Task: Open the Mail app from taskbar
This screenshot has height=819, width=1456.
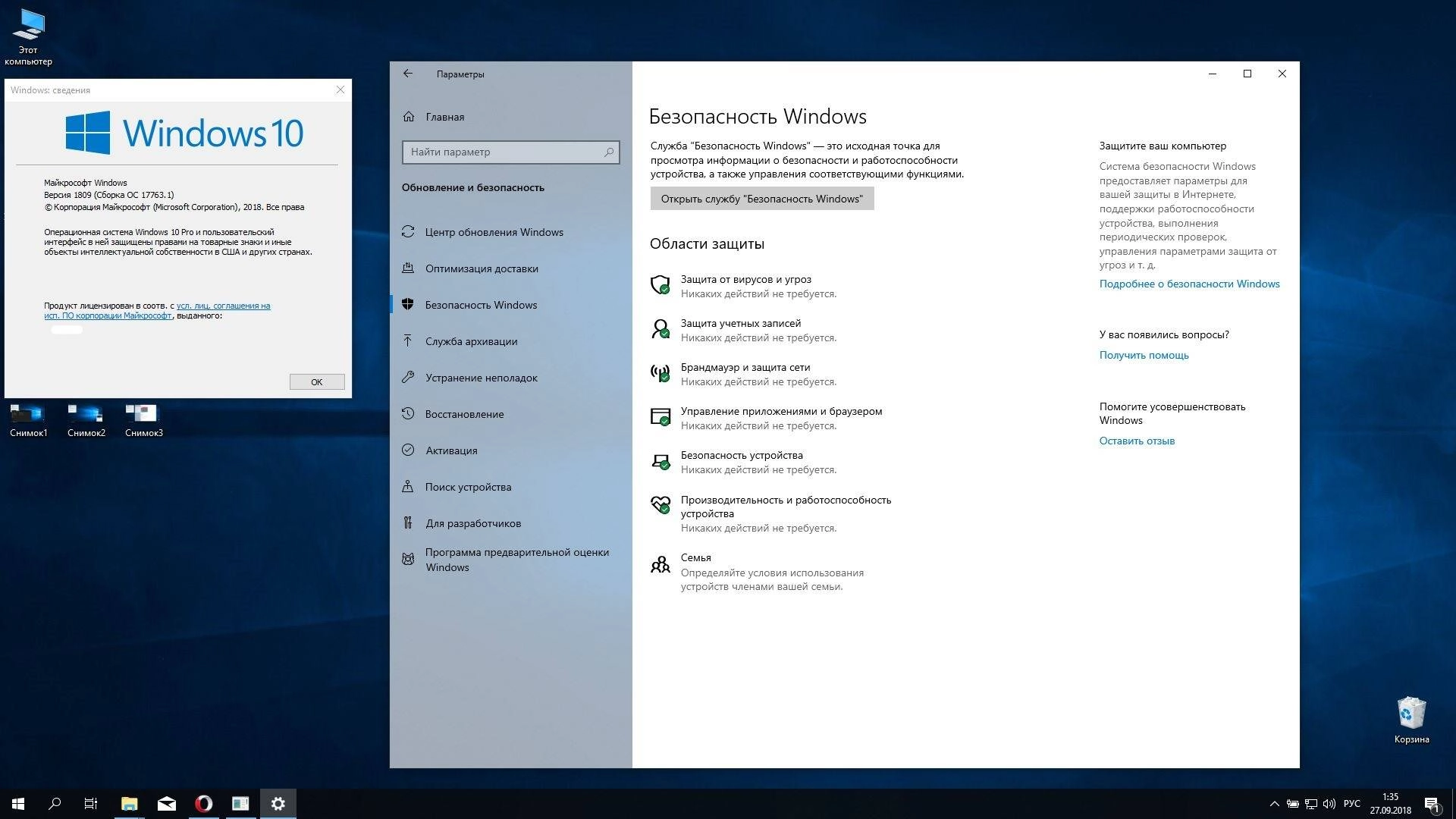Action: tap(166, 804)
